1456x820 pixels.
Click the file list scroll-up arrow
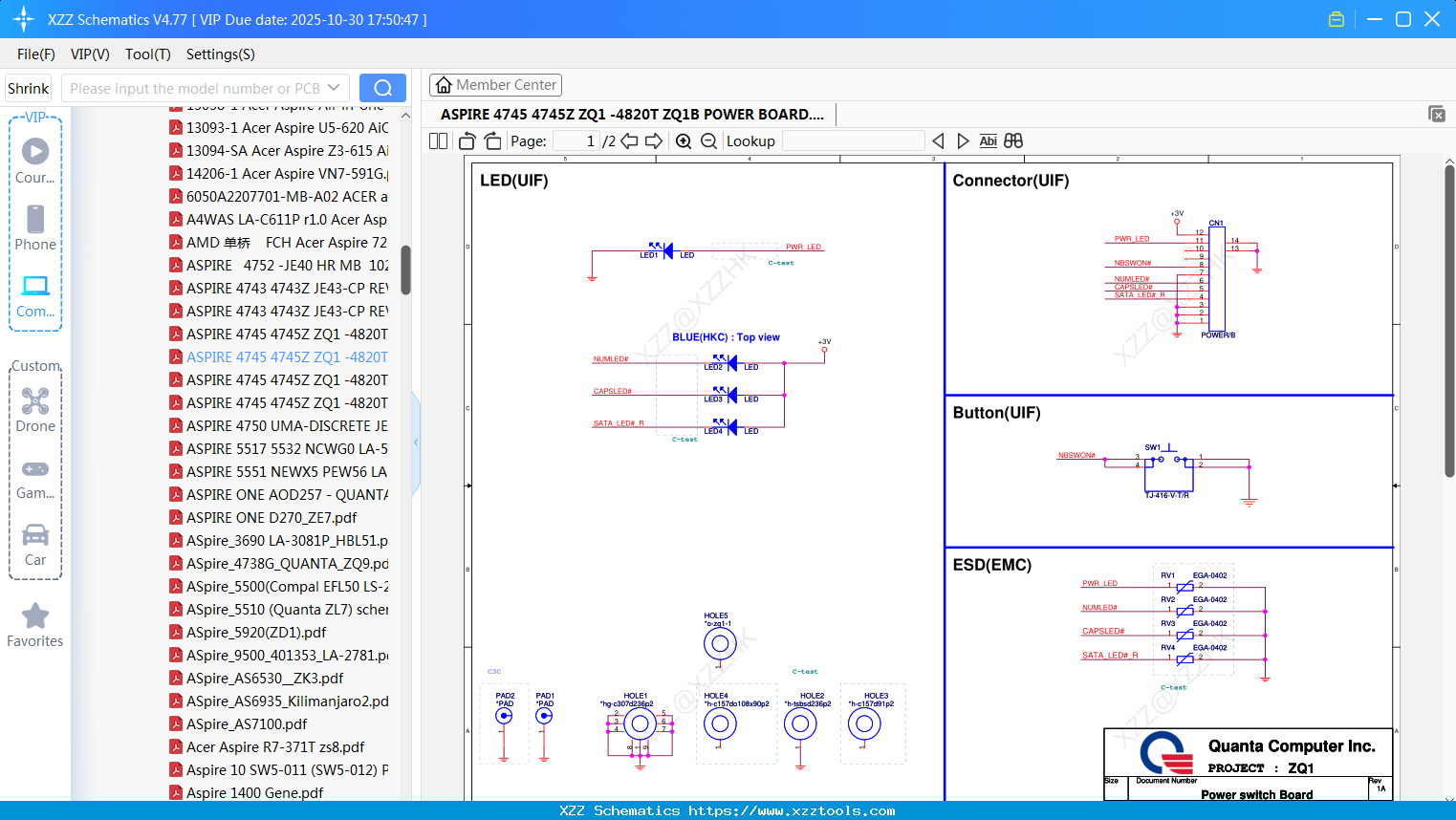[x=405, y=116]
